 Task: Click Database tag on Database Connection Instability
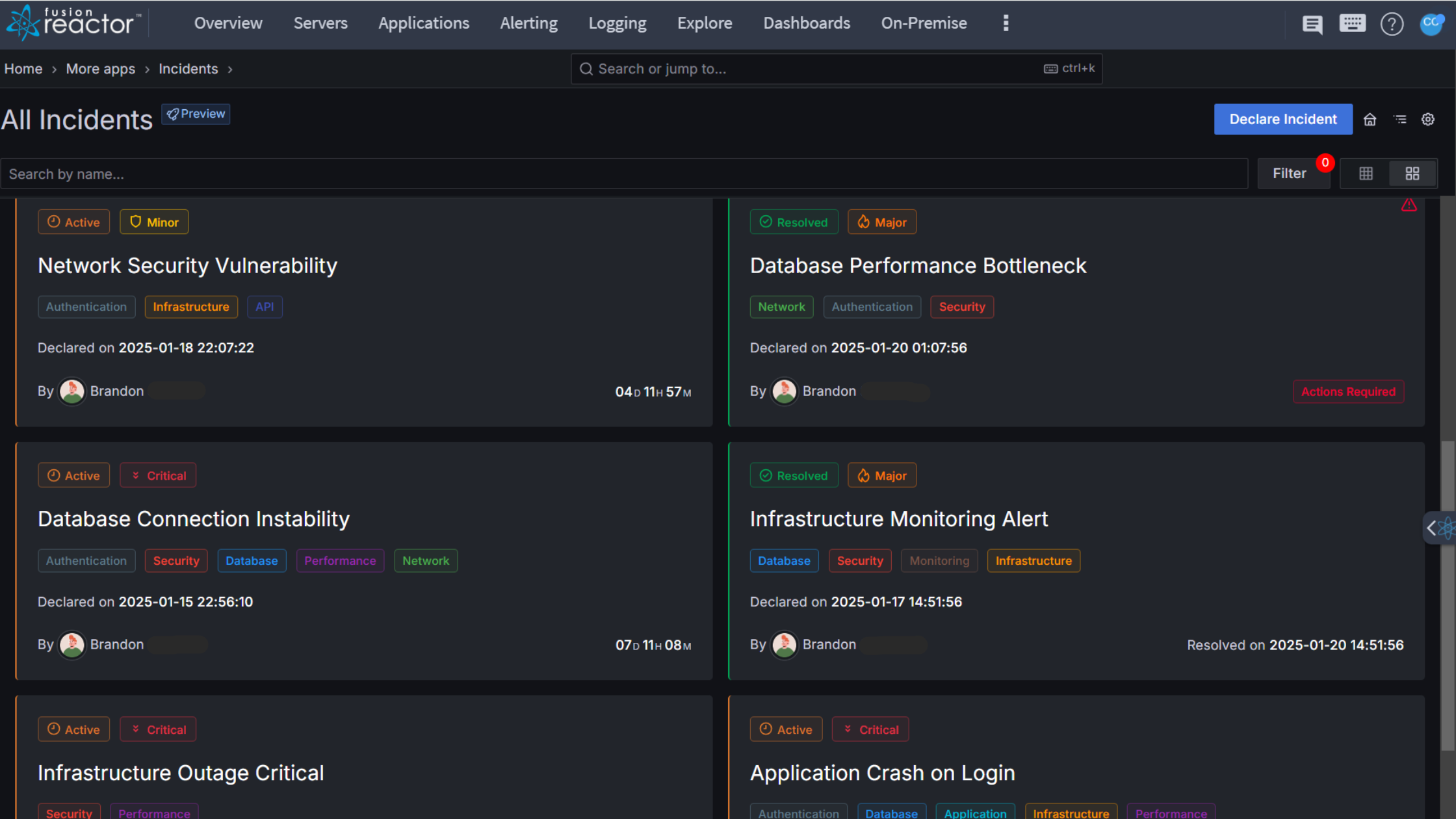click(x=252, y=561)
